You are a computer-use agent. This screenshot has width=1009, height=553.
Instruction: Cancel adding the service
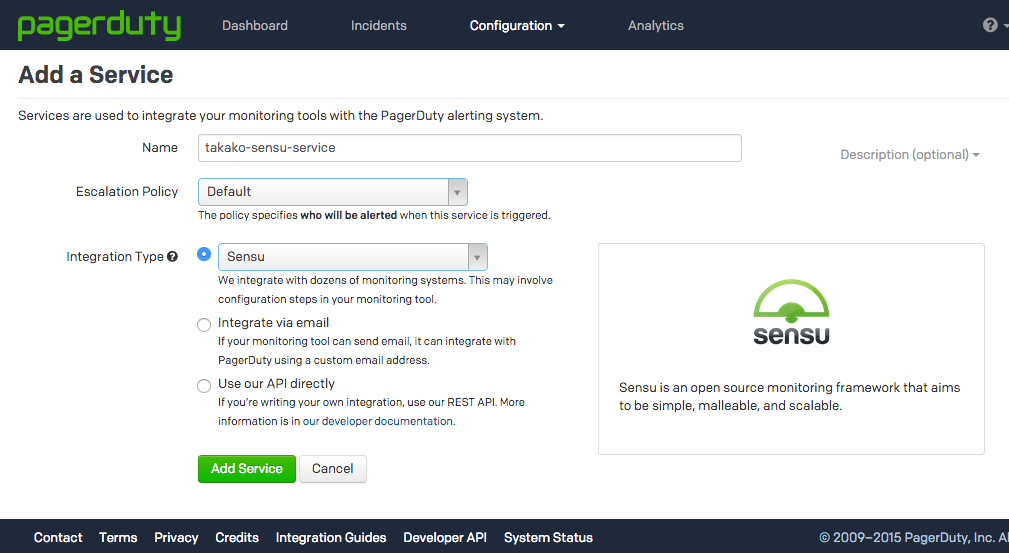[x=333, y=469]
